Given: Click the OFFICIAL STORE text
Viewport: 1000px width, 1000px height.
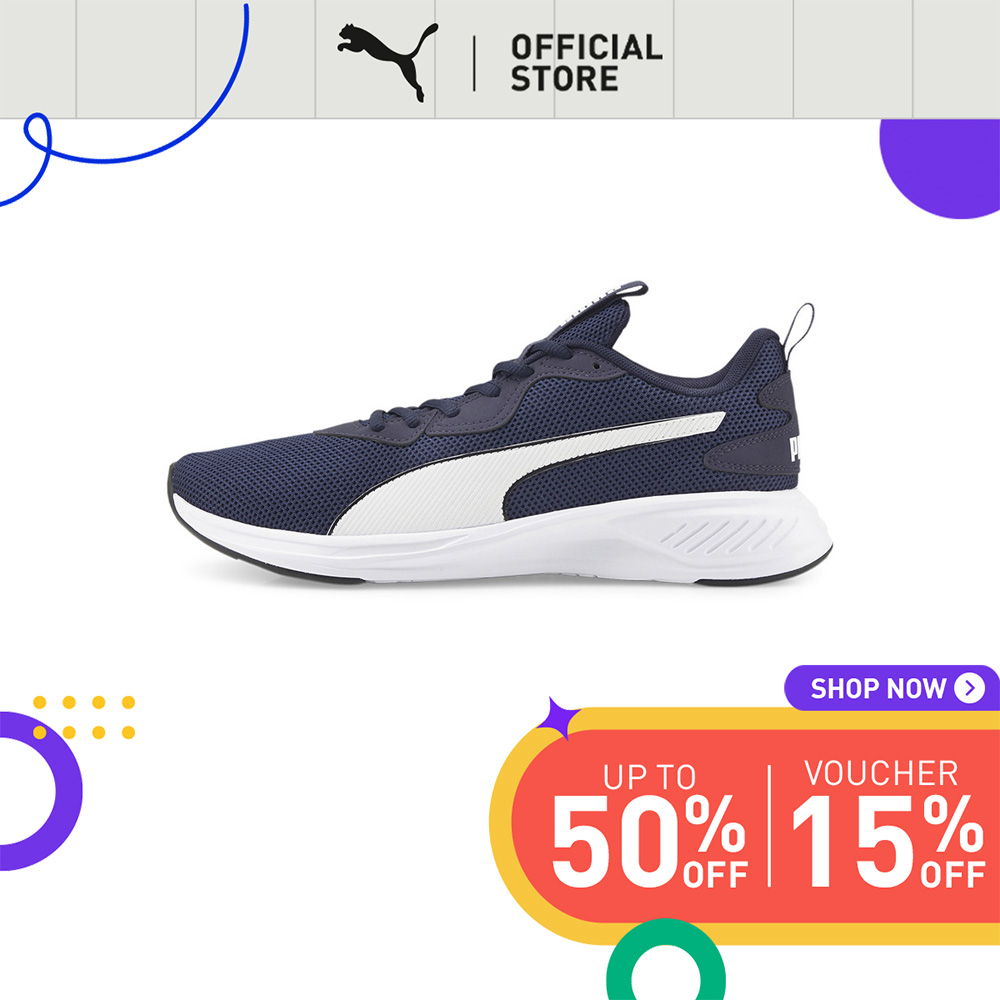Looking at the screenshot, I should click(586, 63).
